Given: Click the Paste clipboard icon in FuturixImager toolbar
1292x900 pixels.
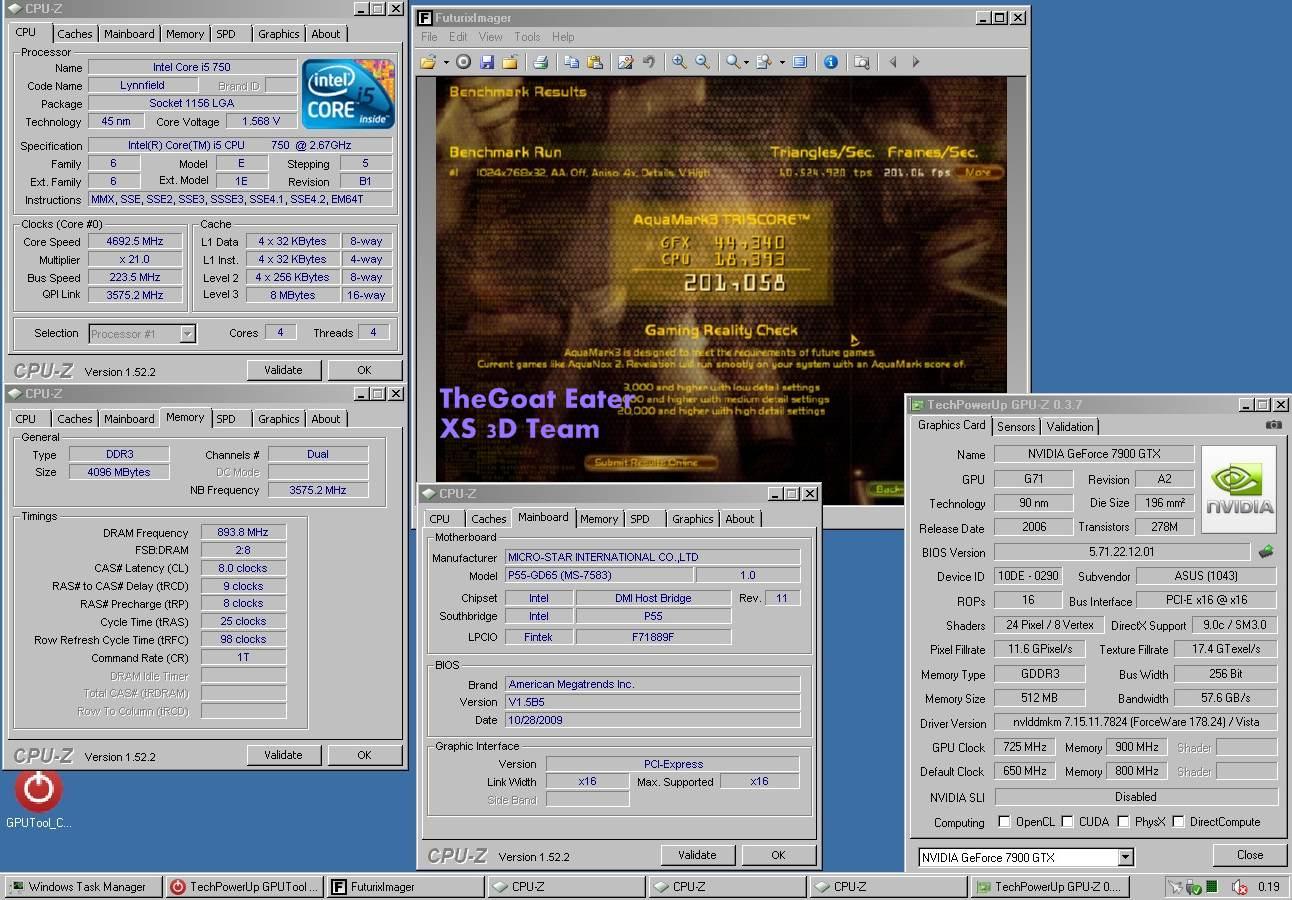Looking at the screenshot, I should coord(595,62).
